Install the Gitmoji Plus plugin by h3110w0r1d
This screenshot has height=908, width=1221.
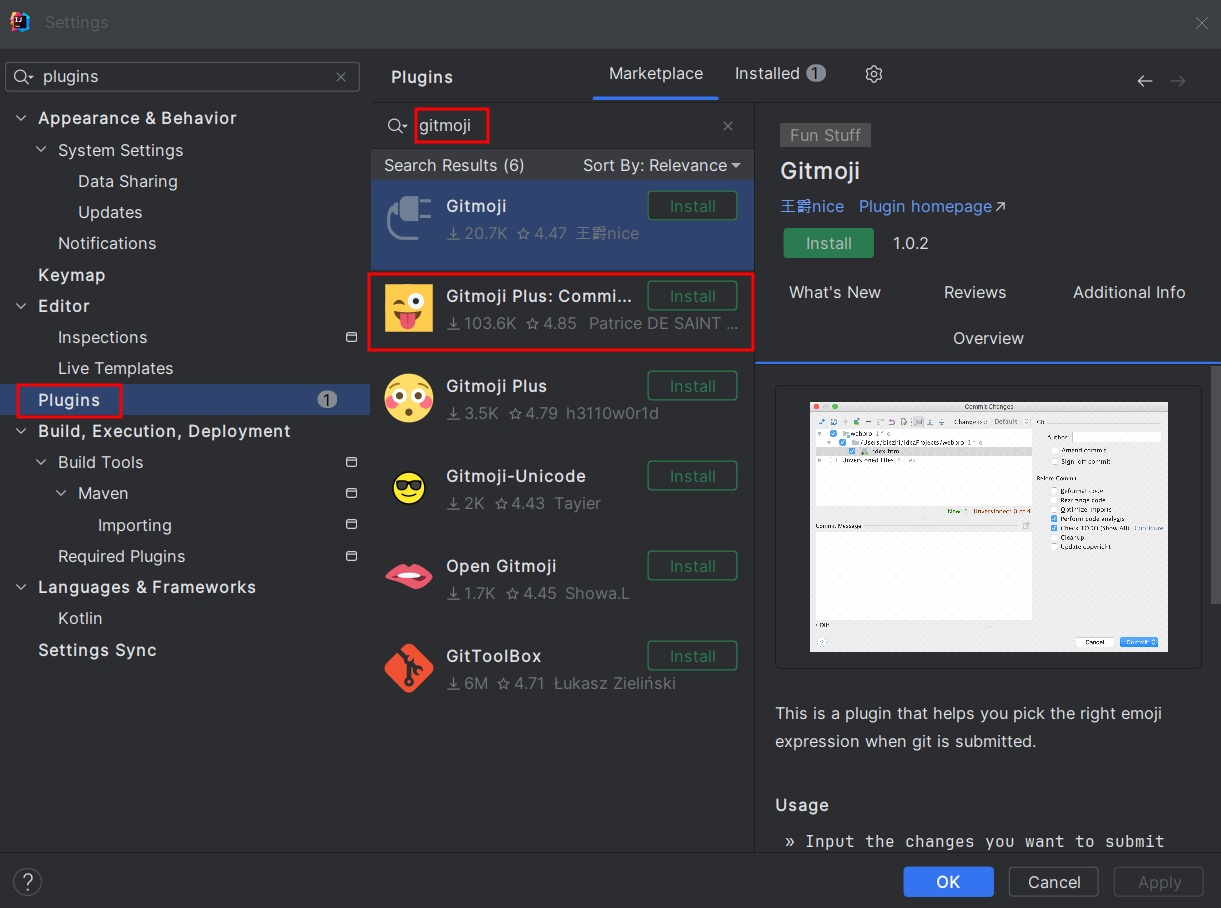(x=693, y=386)
